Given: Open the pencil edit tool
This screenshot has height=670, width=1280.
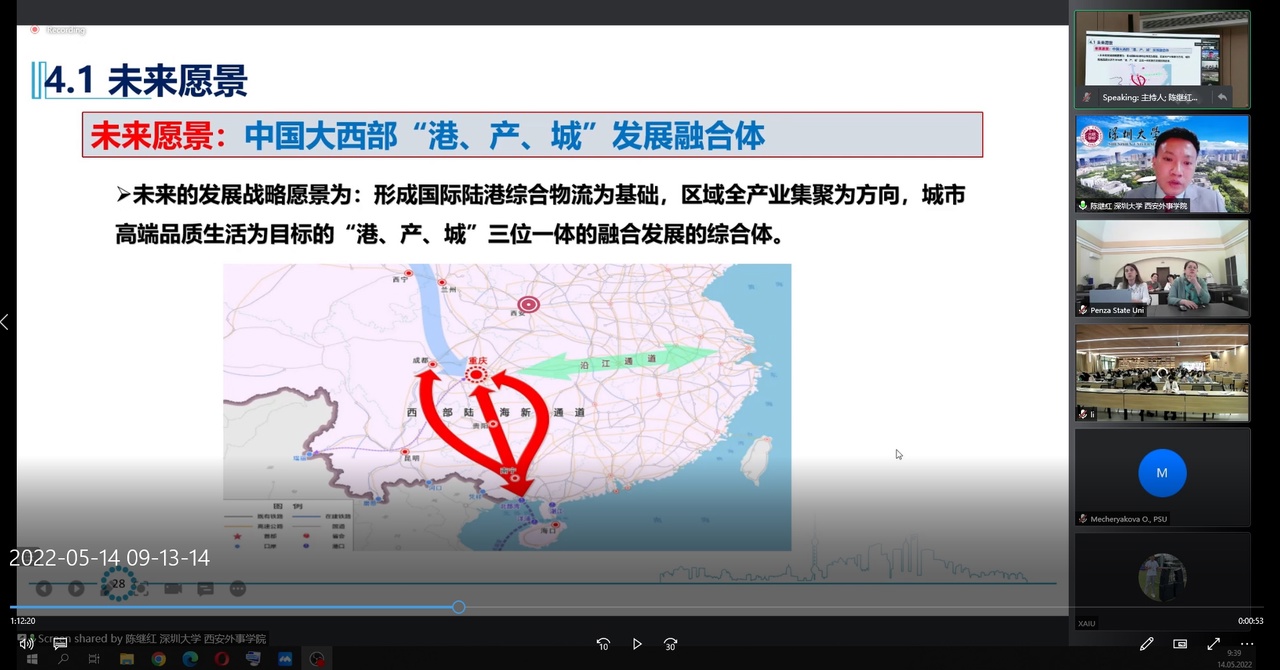Looking at the screenshot, I should tap(1146, 644).
